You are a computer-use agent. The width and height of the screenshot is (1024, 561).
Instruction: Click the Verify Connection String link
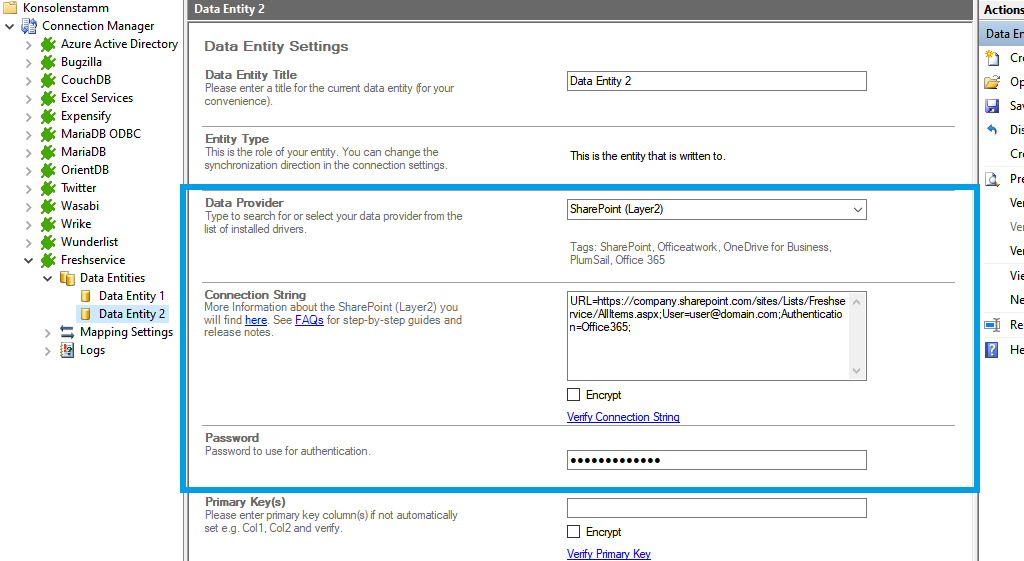(x=623, y=417)
